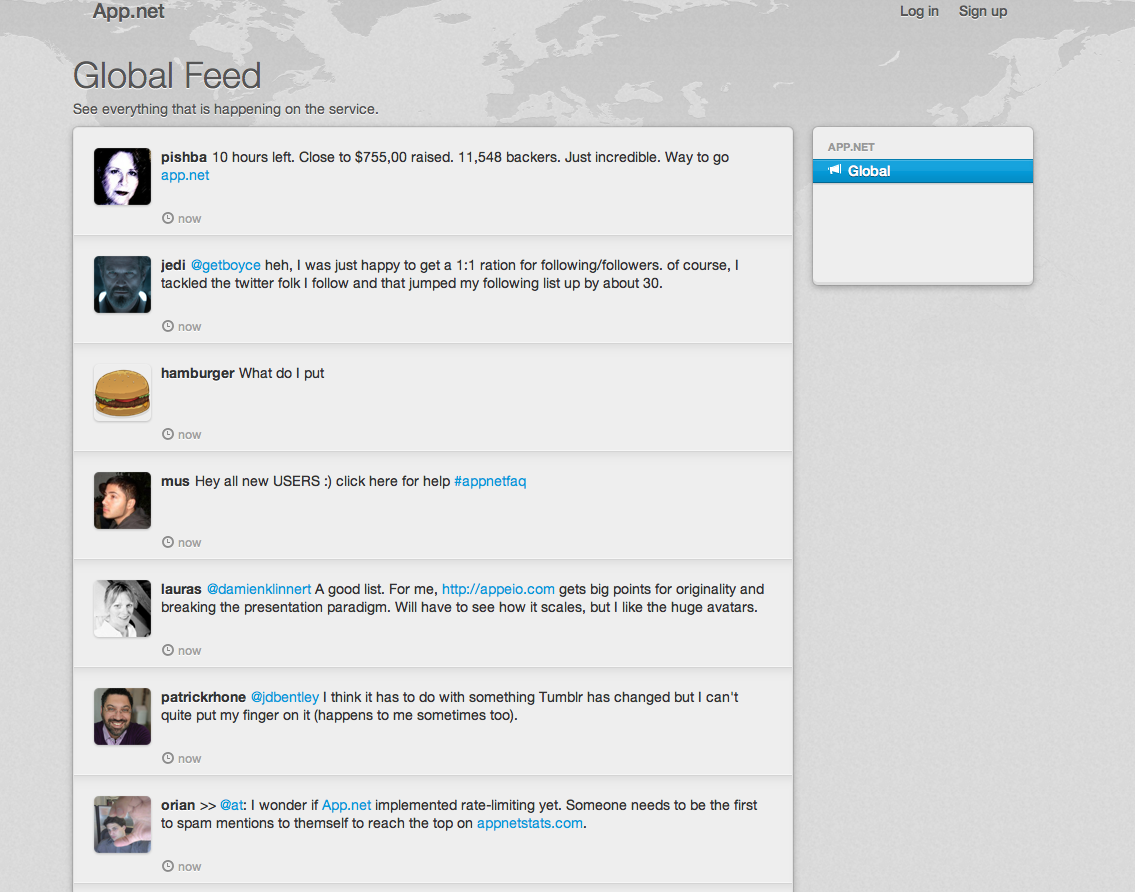Open the @at mention in orian's post
The image size is (1135, 892).
click(232, 804)
